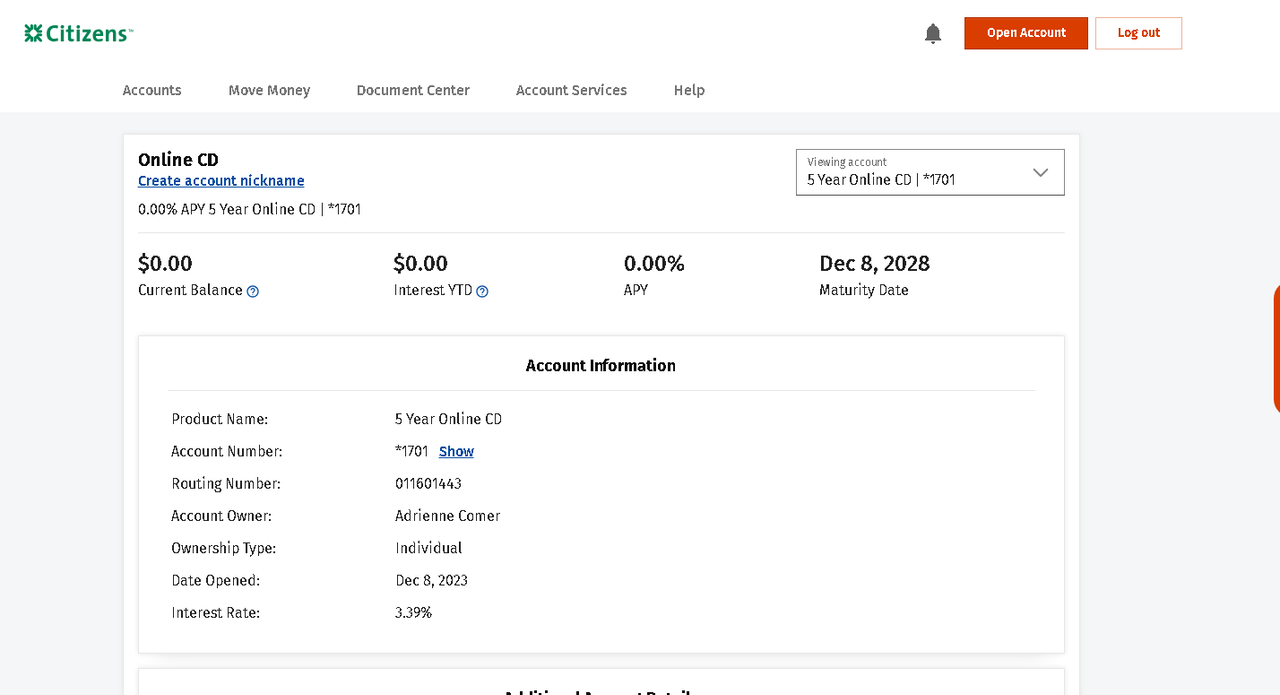The height and width of the screenshot is (695, 1280).
Task: Open the notifications bell
Action: pos(933,34)
